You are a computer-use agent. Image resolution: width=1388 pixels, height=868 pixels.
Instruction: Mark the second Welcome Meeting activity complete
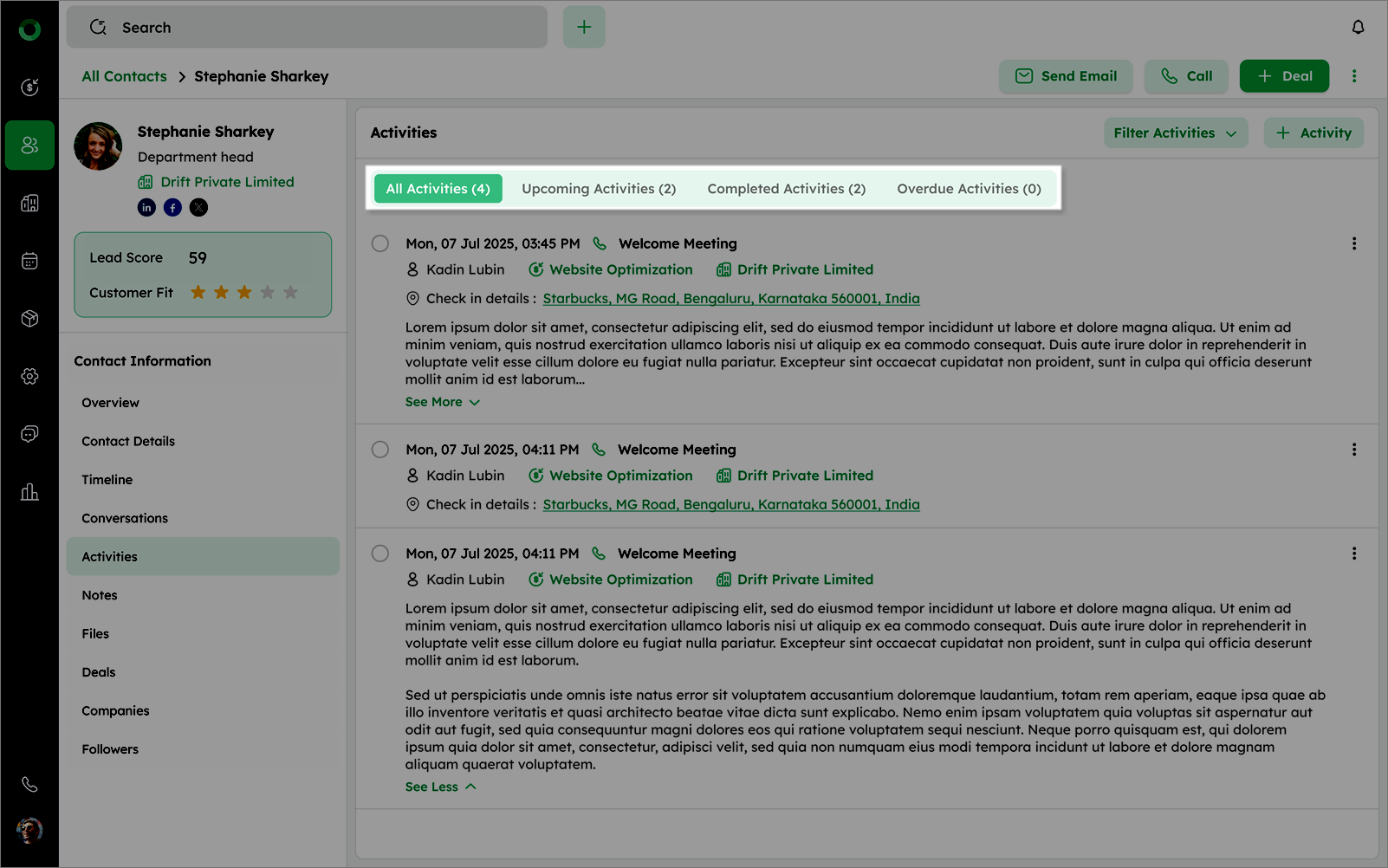(x=380, y=450)
